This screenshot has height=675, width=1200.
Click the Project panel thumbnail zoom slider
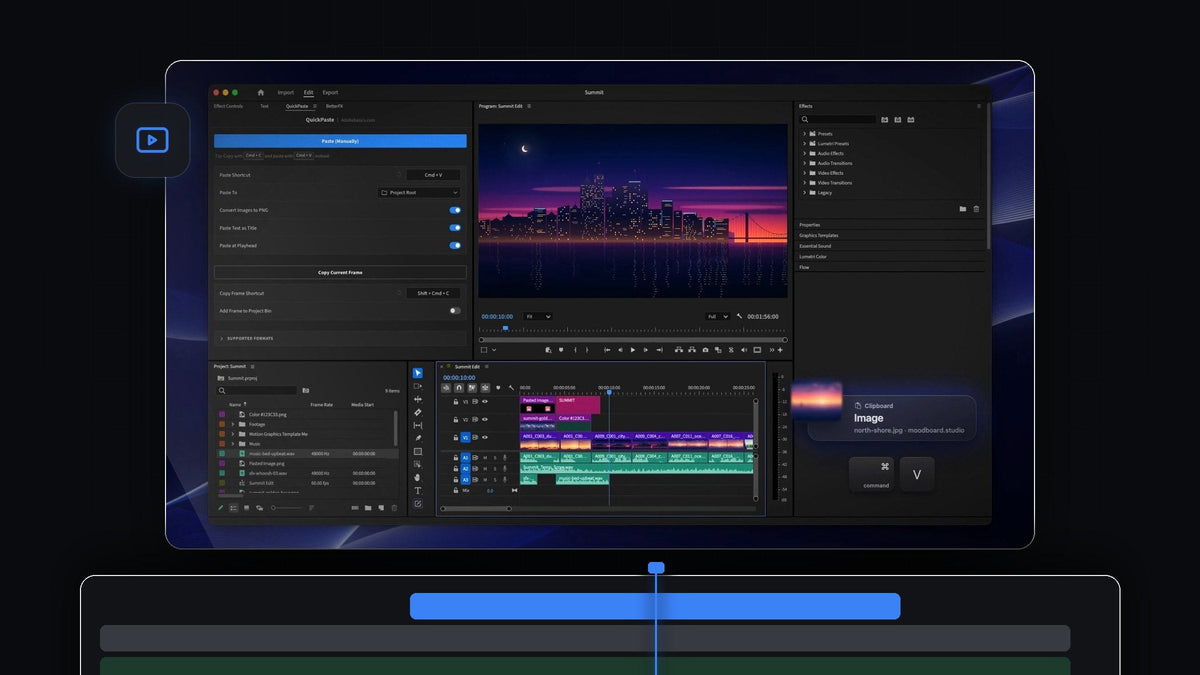[x=288, y=508]
